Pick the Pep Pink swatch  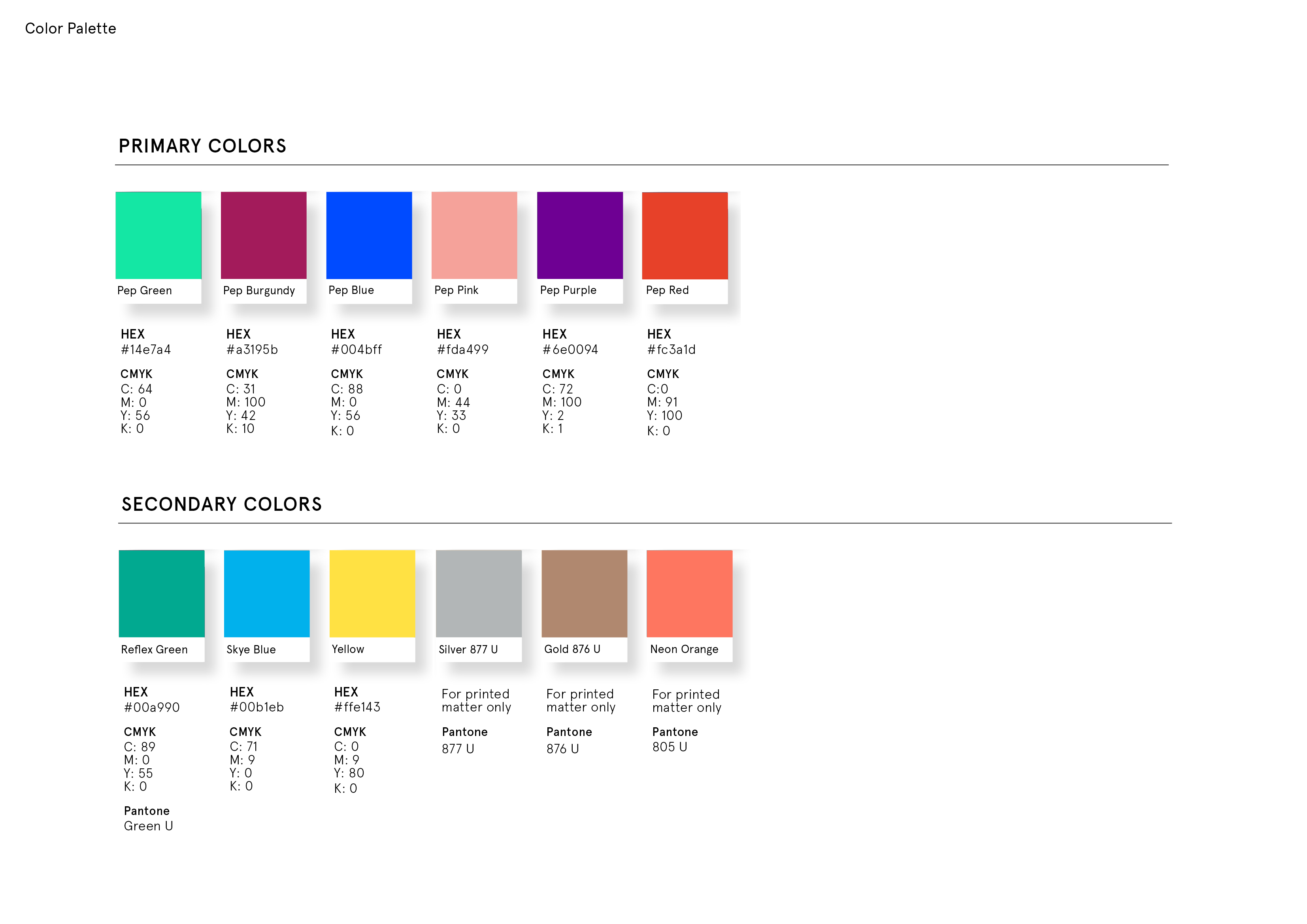coord(474,235)
